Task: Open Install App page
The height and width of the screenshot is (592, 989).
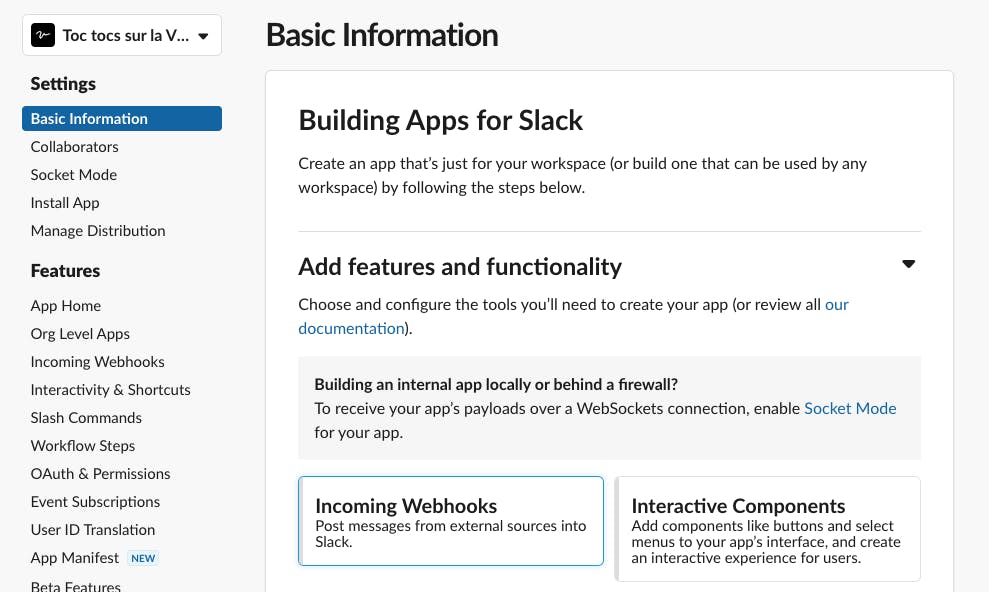Action: tap(65, 203)
